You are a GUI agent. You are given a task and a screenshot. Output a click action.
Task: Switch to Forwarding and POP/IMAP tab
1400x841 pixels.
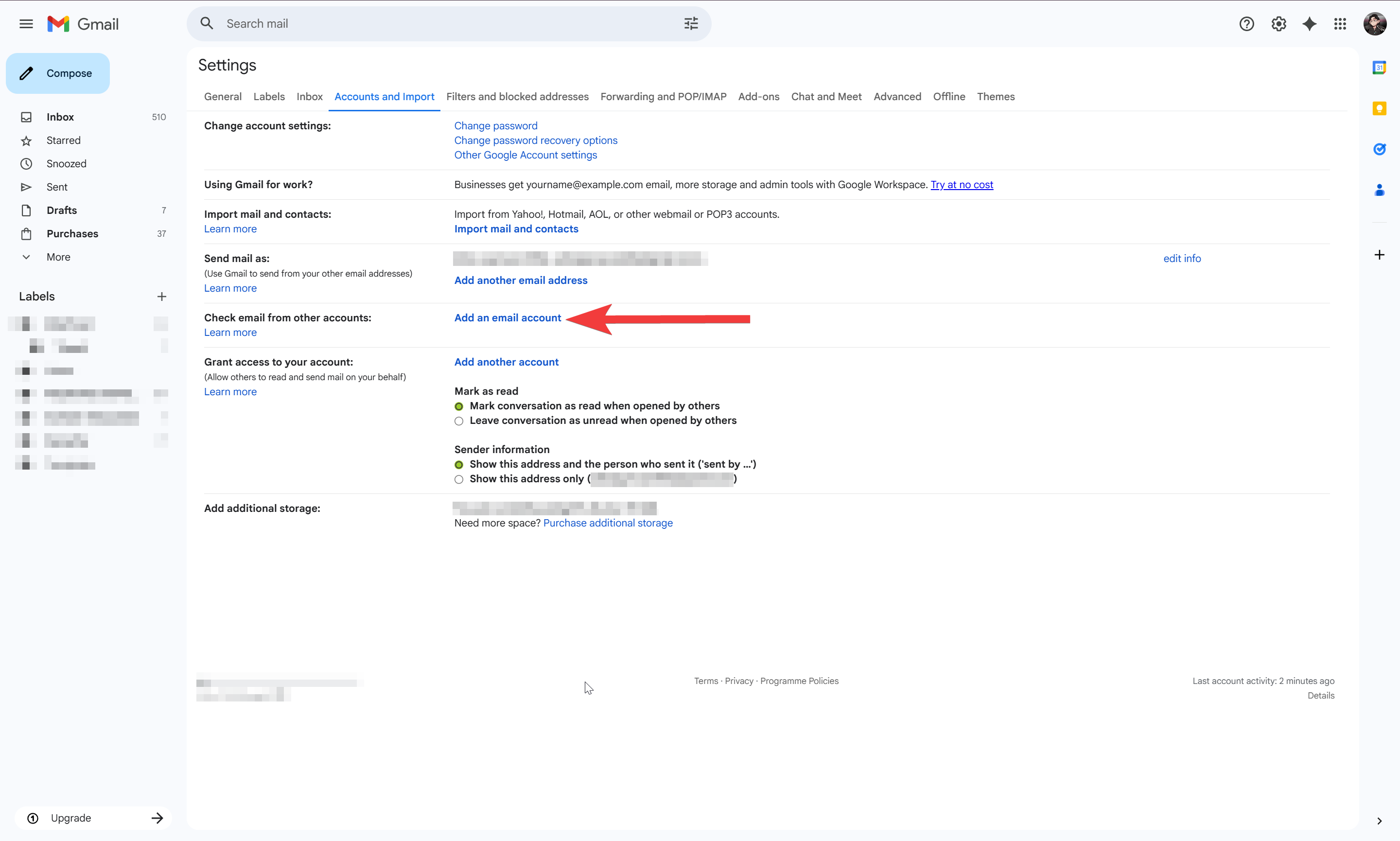663,97
